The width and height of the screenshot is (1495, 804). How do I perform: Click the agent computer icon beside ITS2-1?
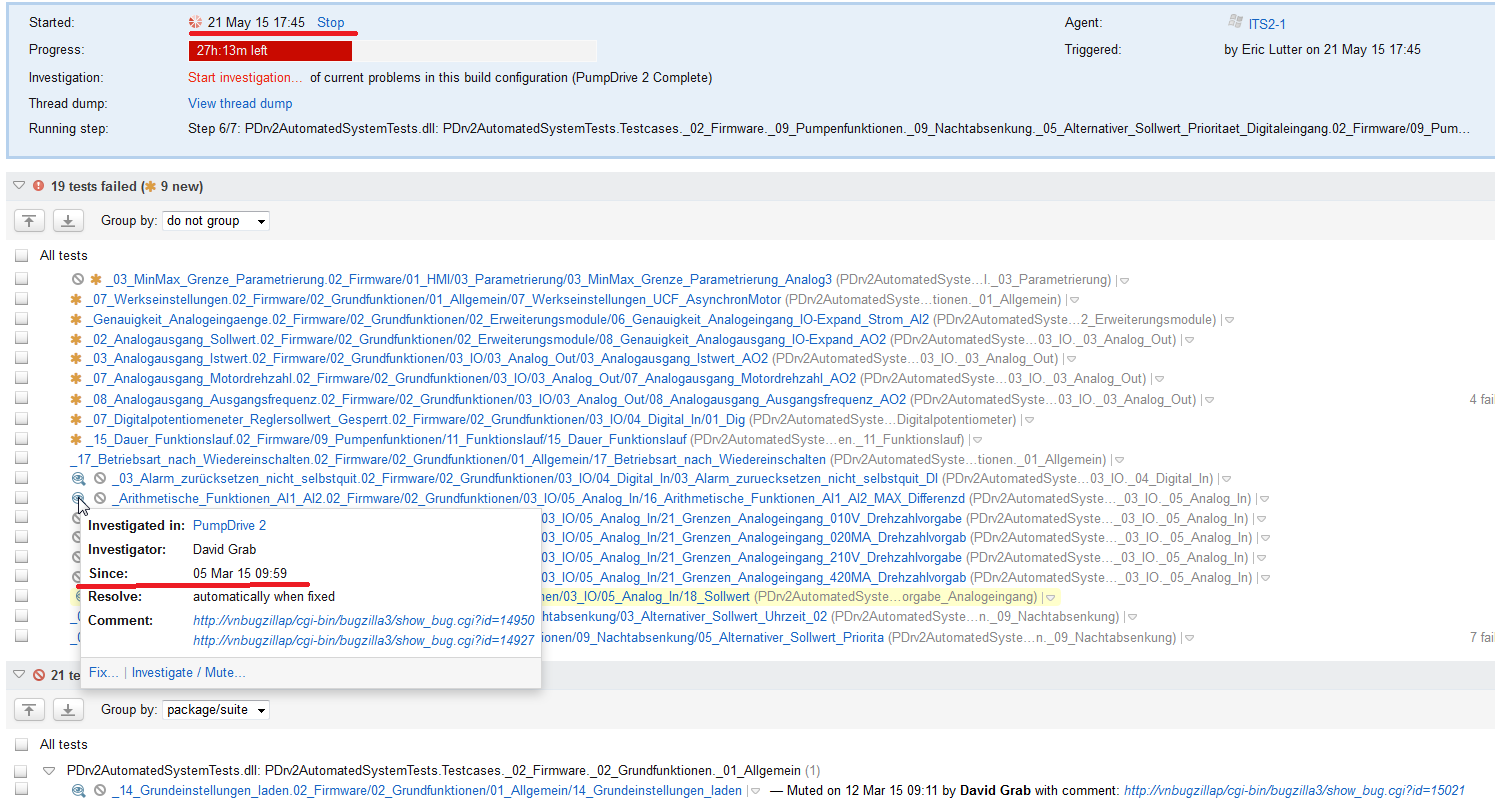[x=1234, y=22]
